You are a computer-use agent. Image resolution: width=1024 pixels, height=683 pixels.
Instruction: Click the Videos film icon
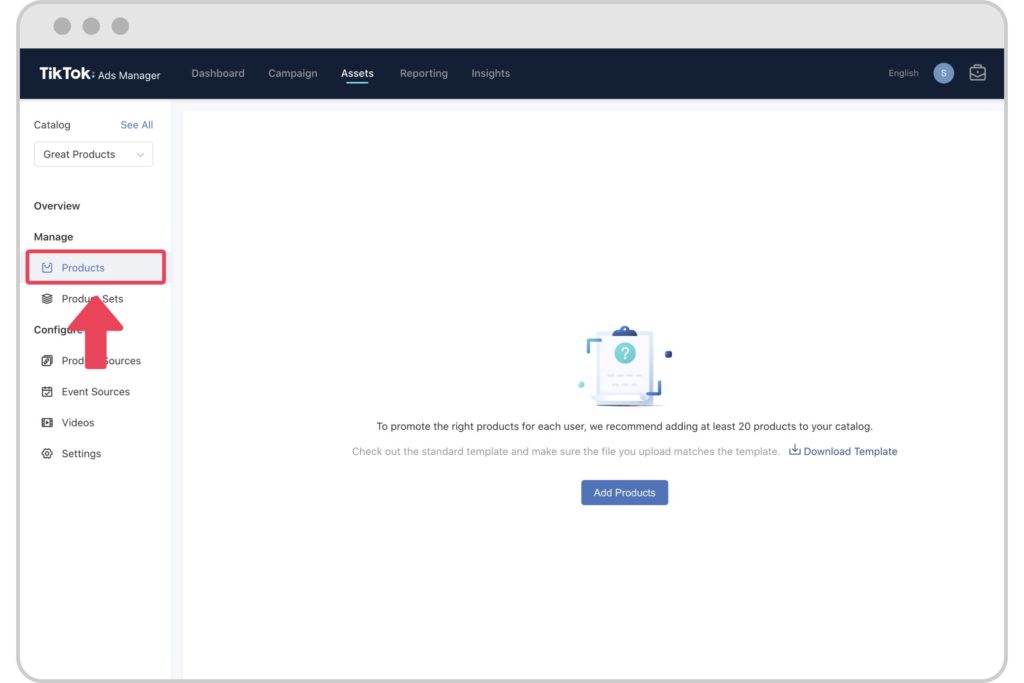47,422
